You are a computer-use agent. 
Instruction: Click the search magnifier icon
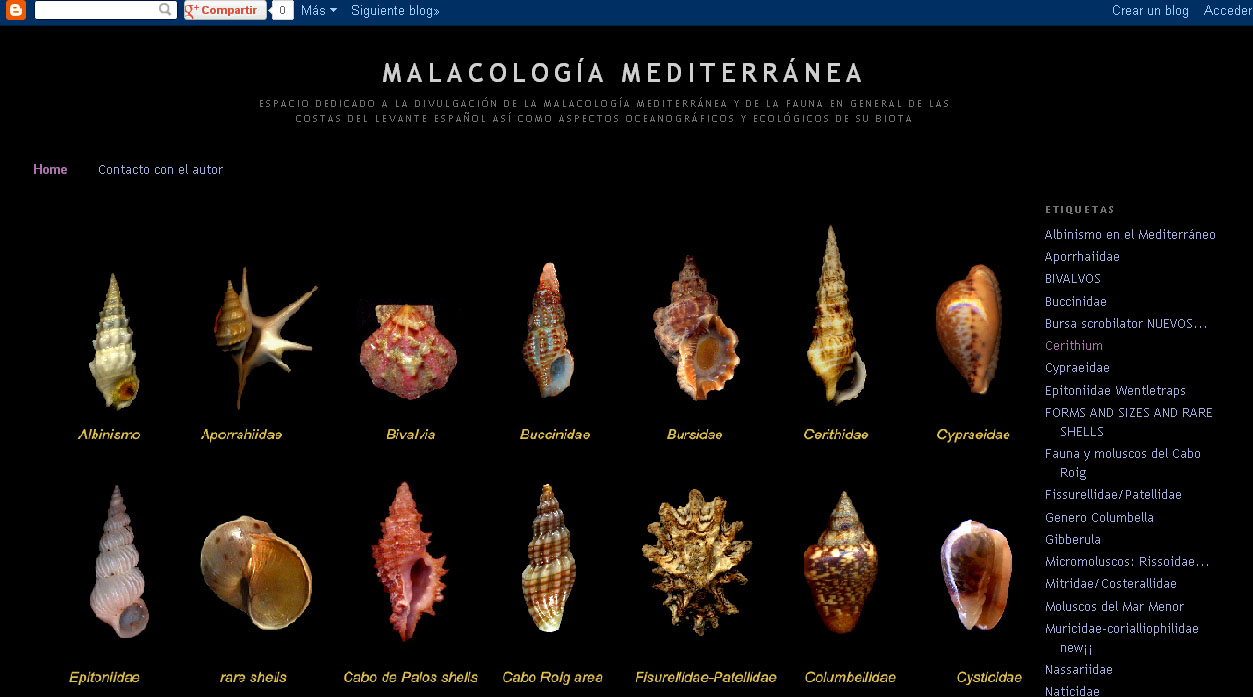[x=165, y=10]
